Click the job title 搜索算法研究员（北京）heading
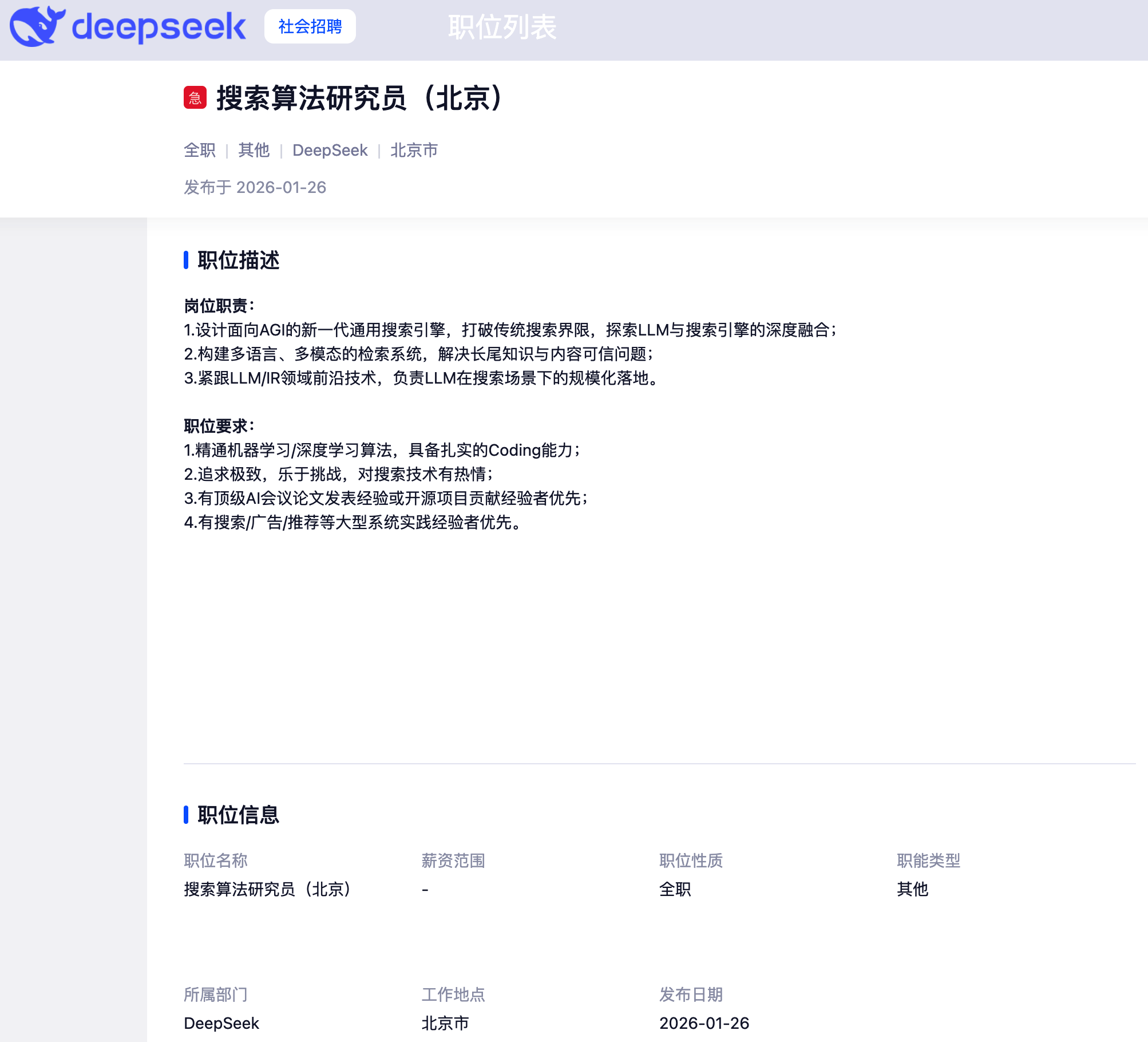 click(359, 98)
